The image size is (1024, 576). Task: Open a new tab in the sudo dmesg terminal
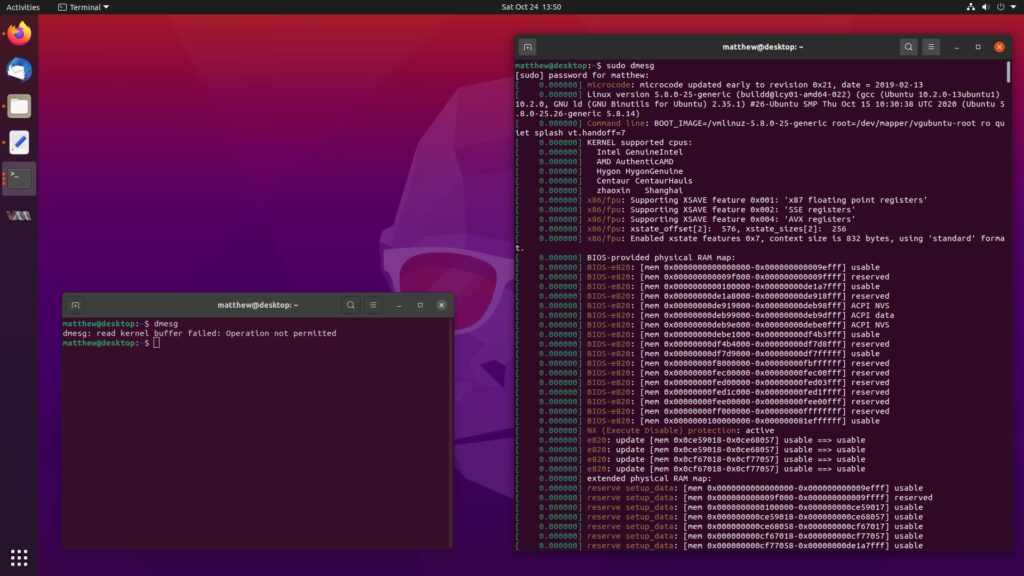tap(528, 47)
